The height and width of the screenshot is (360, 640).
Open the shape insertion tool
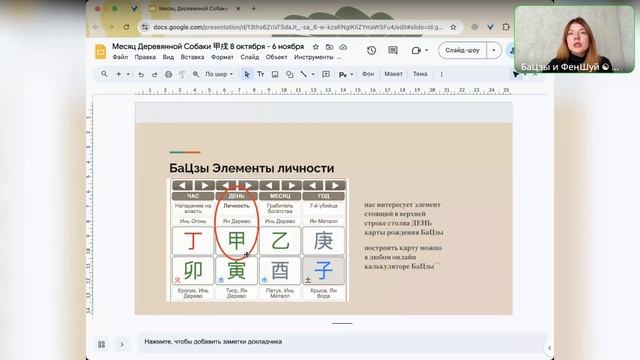point(289,74)
